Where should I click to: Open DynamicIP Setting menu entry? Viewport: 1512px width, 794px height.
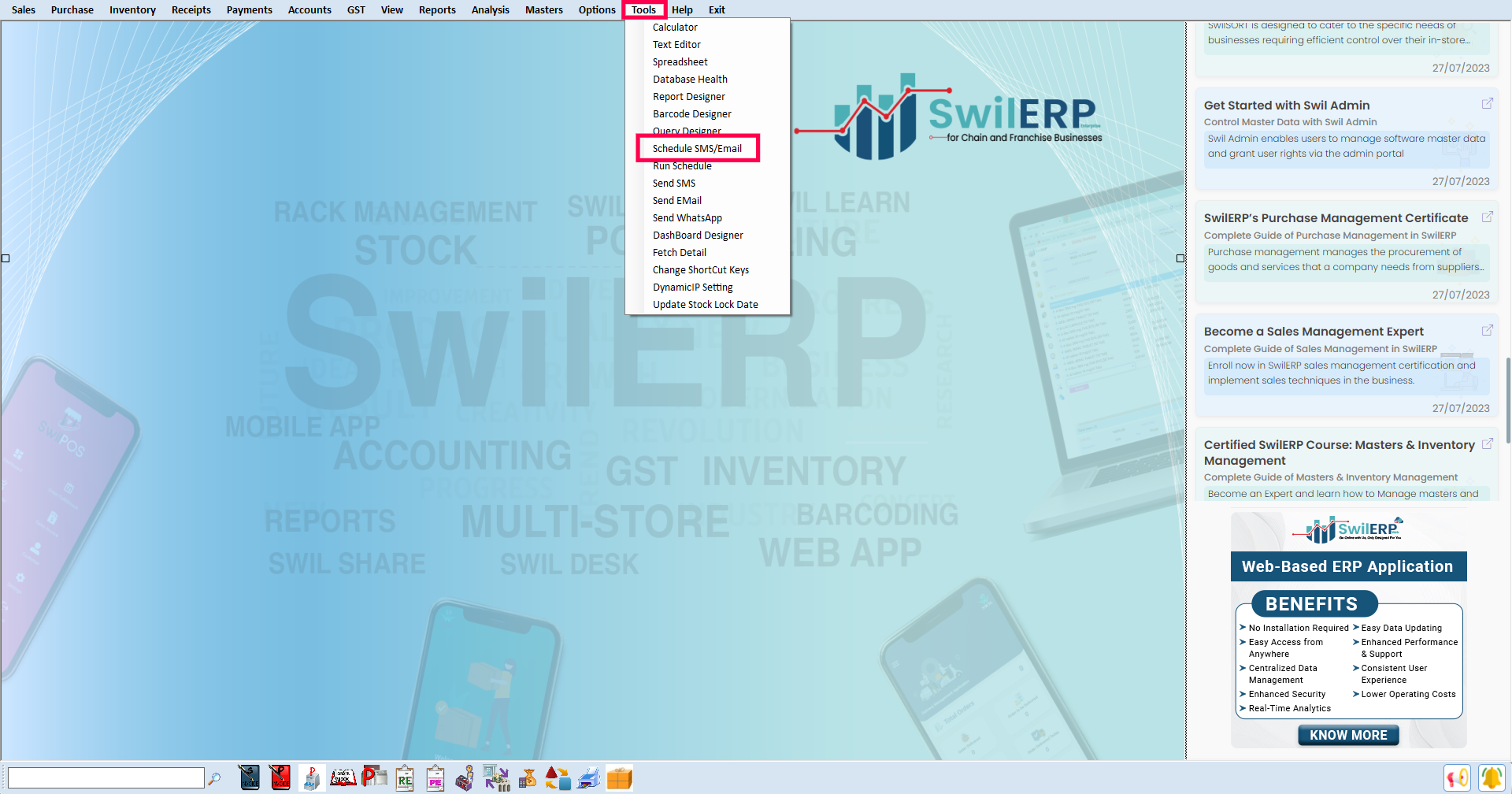click(707, 288)
